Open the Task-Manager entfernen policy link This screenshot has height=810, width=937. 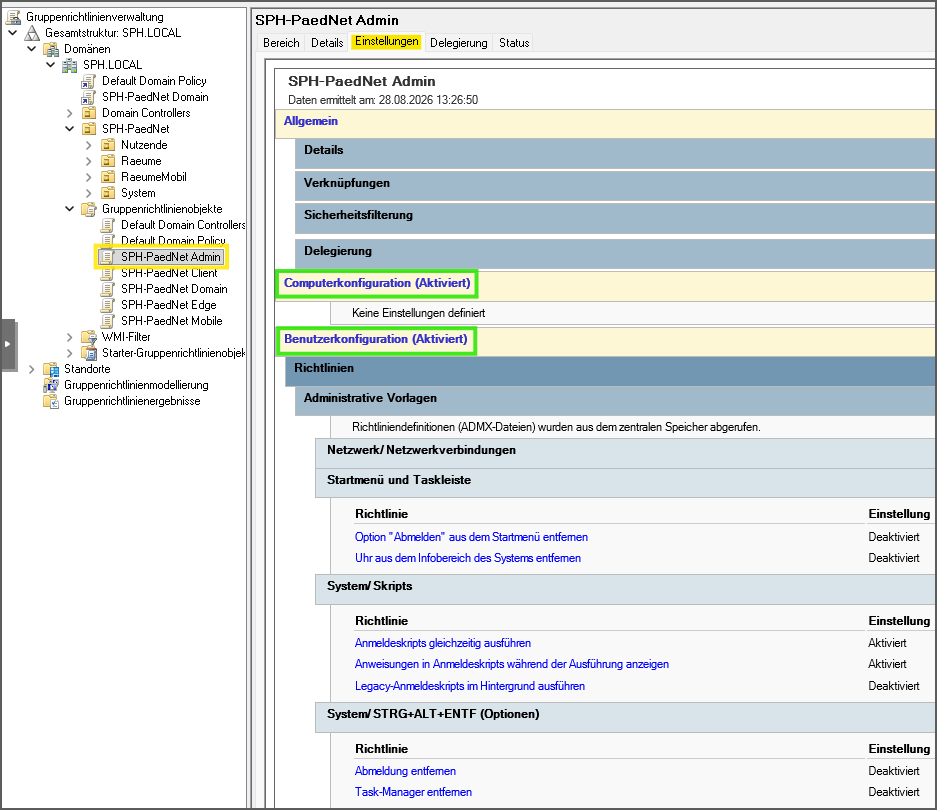[413, 792]
